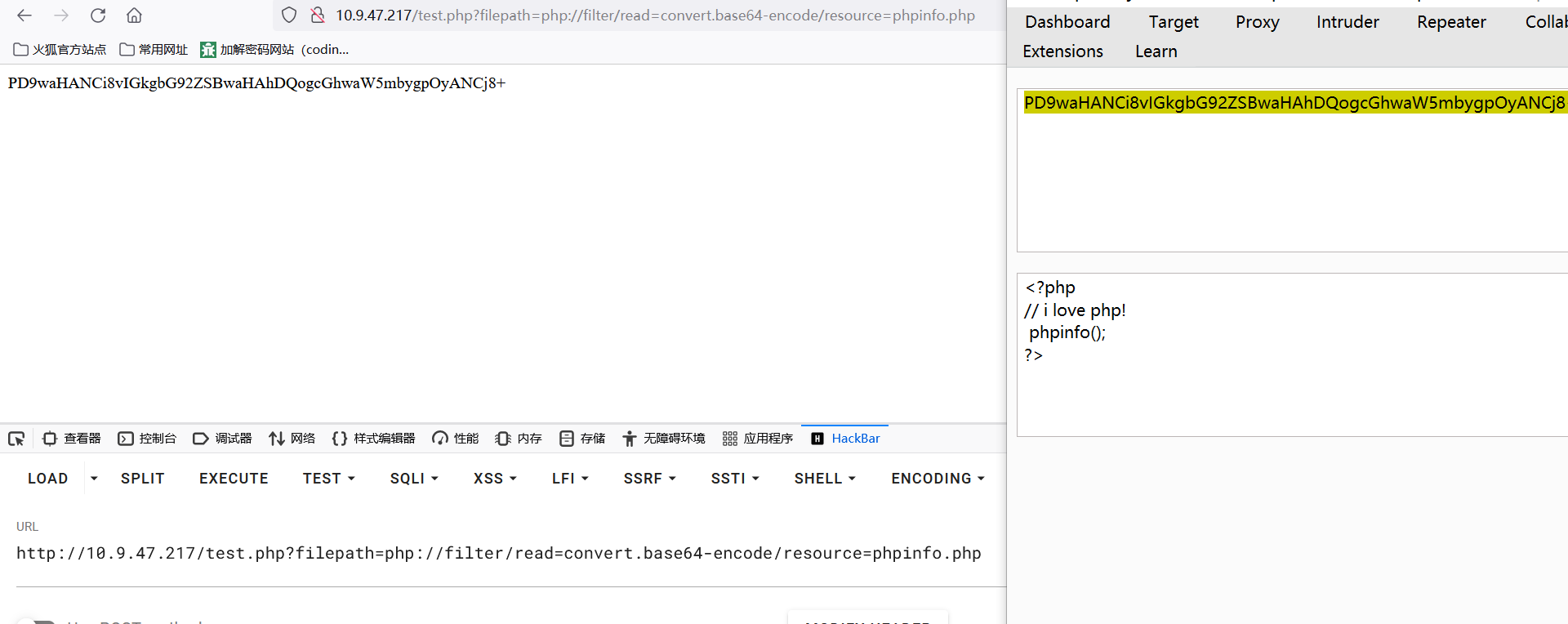The width and height of the screenshot is (1568, 624).
Task: Open Burp Suite Proxy tab
Action: coord(1258,22)
